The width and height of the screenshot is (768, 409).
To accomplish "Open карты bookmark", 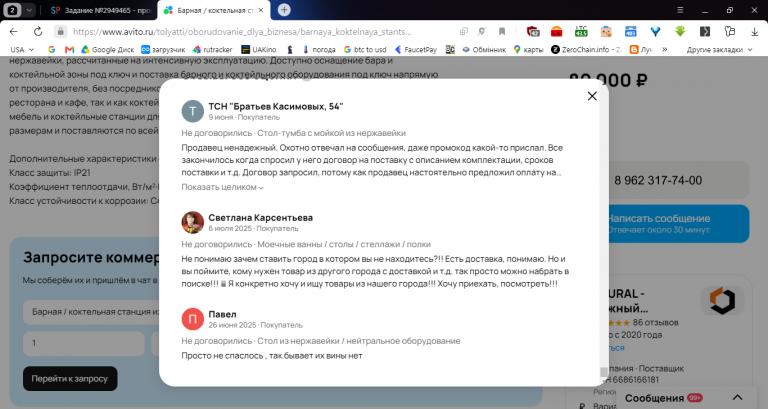I will point(528,49).
